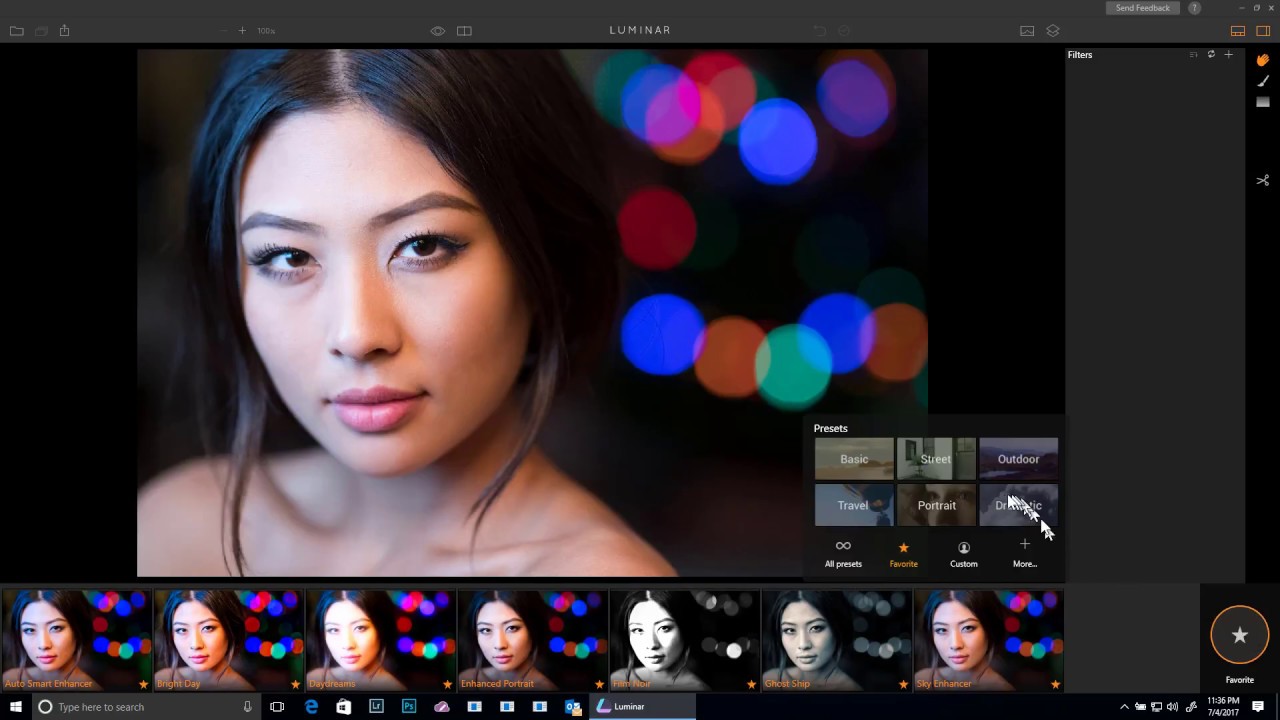Click the history clock icon
This screenshot has height=720, width=1280.
[x=844, y=31]
